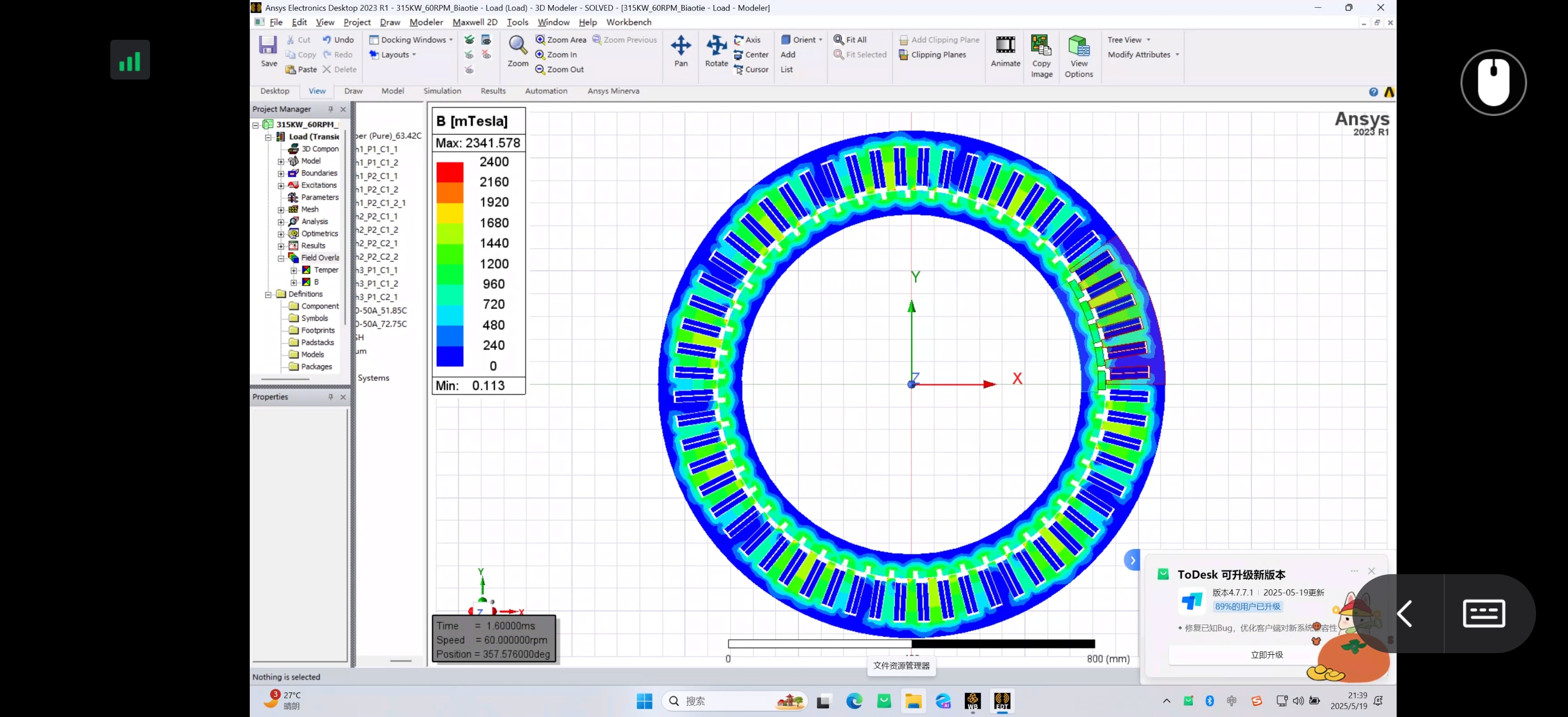1568x717 pixels.
Task: Open File Explorer from taskbar
Action: coord(913,701)
